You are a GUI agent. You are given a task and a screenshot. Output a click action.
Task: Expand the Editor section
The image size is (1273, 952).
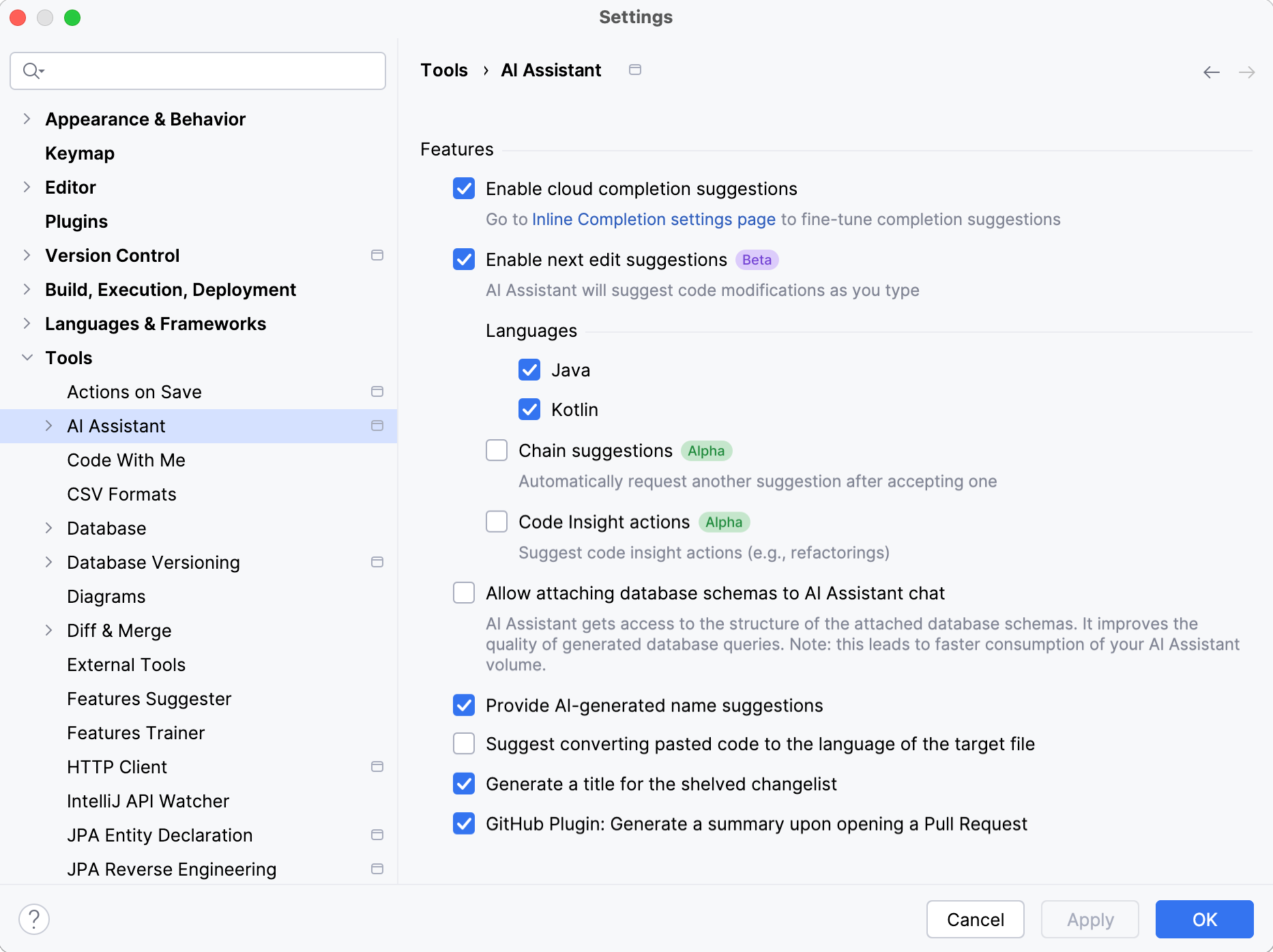click(27, 187)
